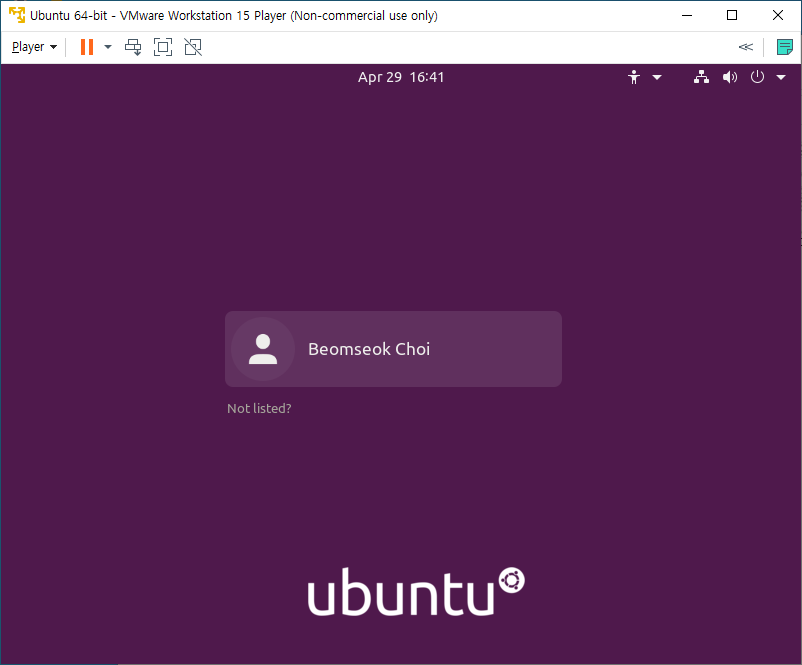Click the volume speaker icon
This screenshot has height=665, width=802.
point(730,77)
